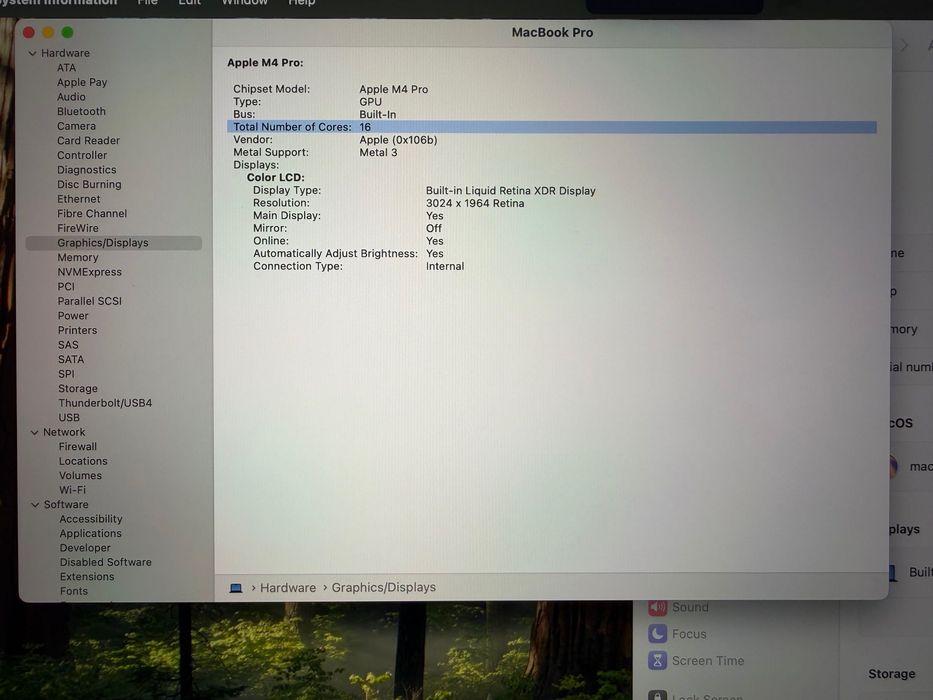Close the System Information window
The width and height of the screenshot is (933, 700).
(29, 32)
